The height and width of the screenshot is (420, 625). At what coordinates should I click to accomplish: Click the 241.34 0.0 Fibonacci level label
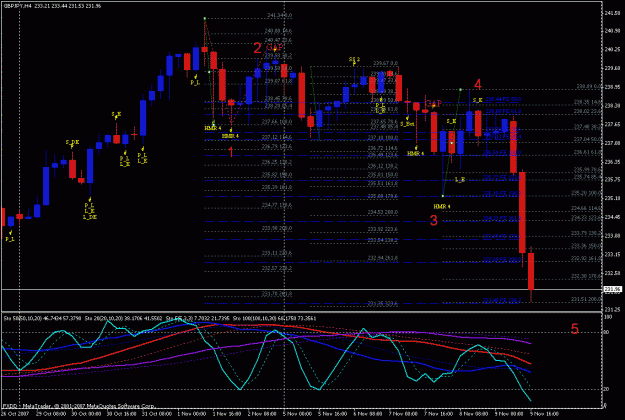[279, 16]
